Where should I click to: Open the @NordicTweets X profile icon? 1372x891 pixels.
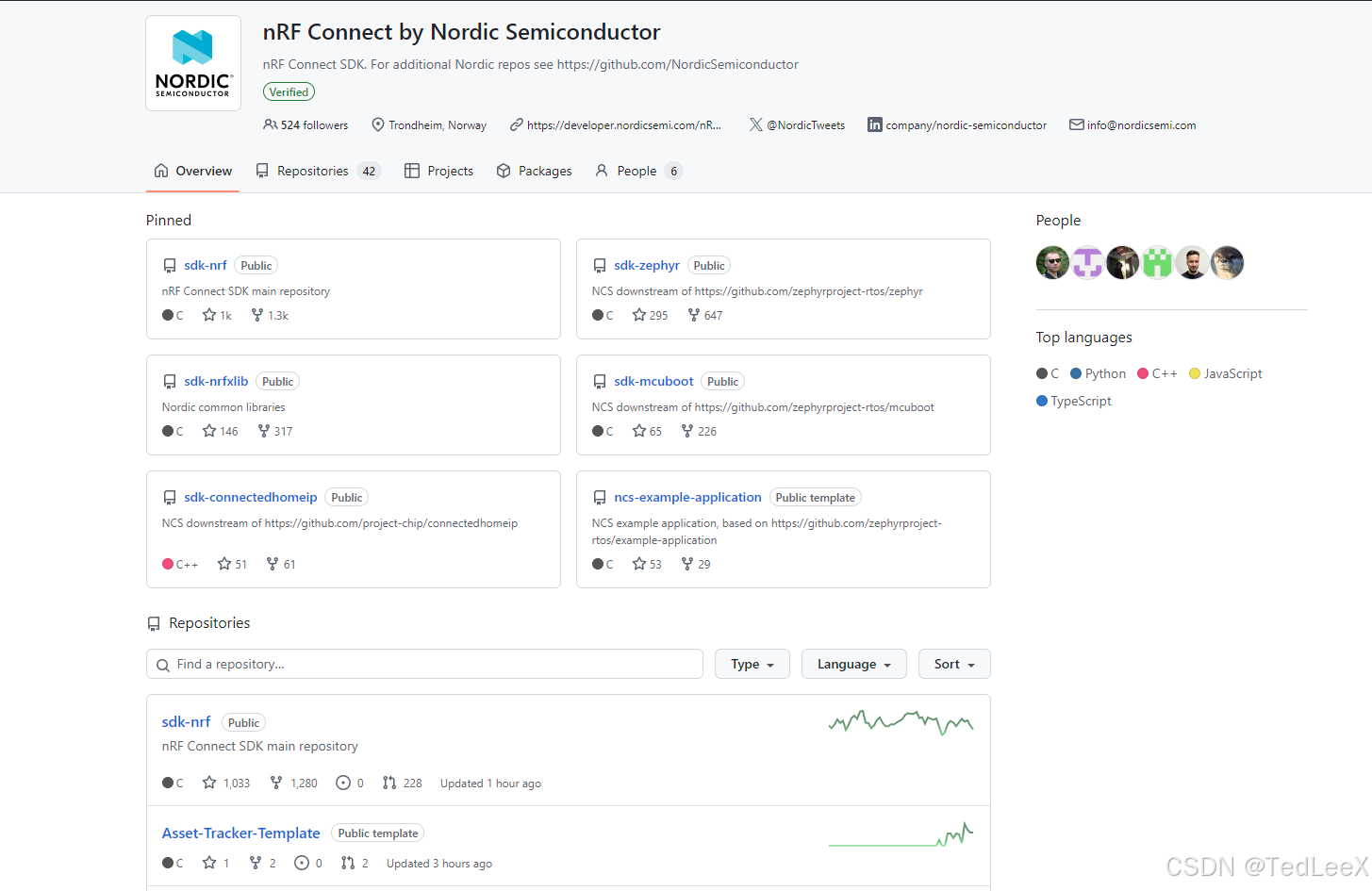click(755, 124)
